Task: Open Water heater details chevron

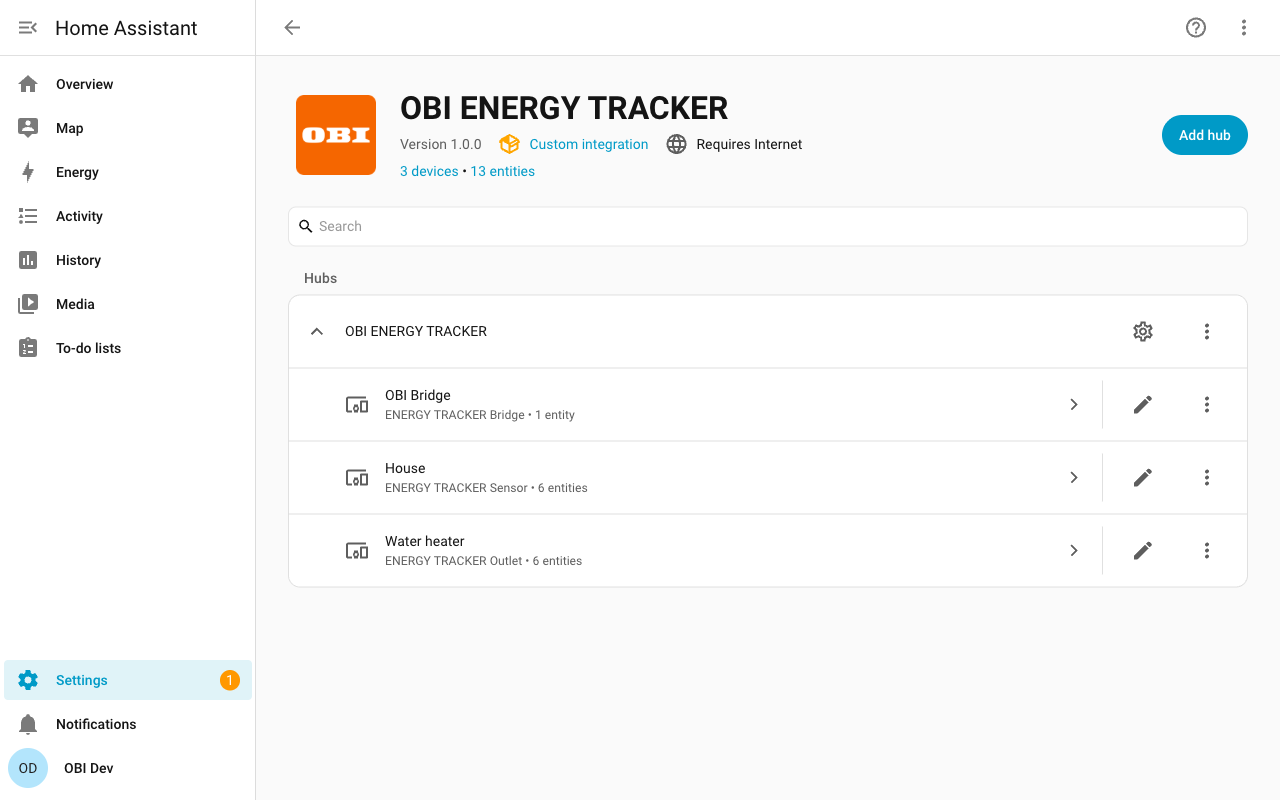Action: point(1074,550)
